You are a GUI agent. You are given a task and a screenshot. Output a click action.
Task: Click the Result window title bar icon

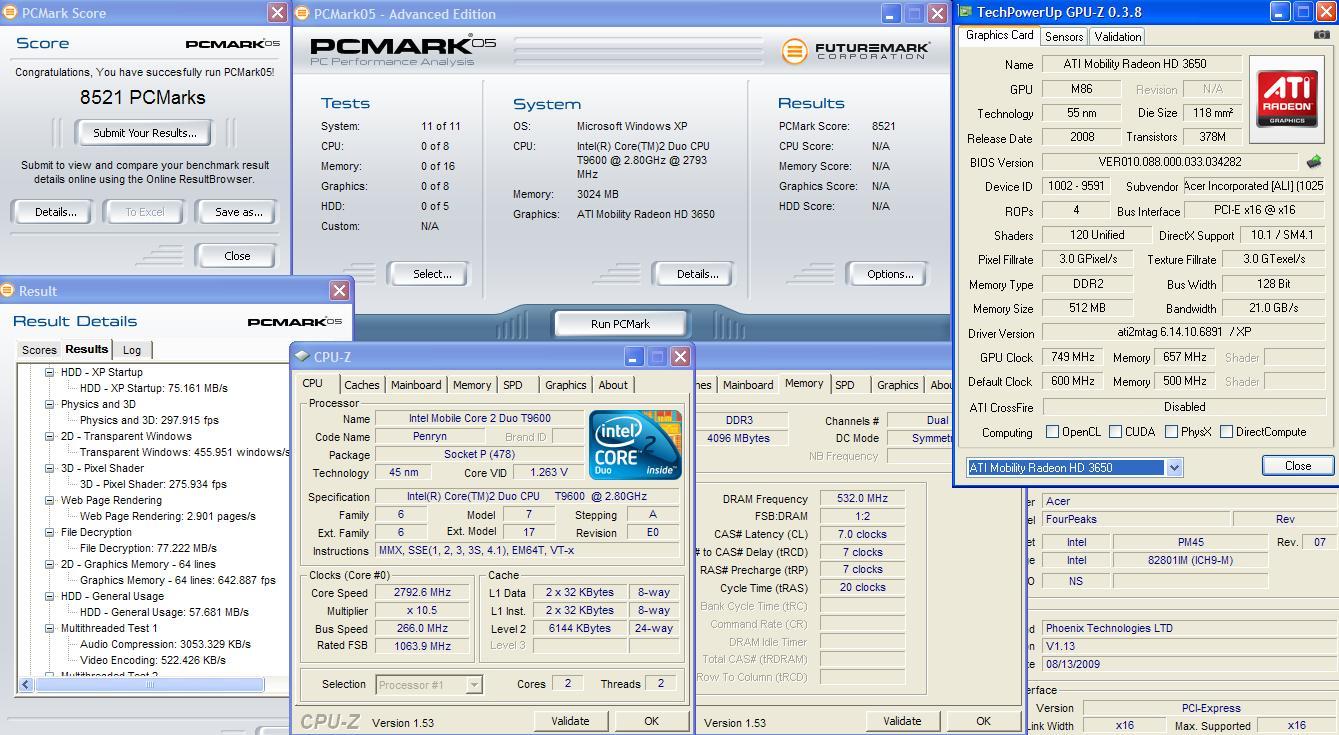tap(10, 291)
